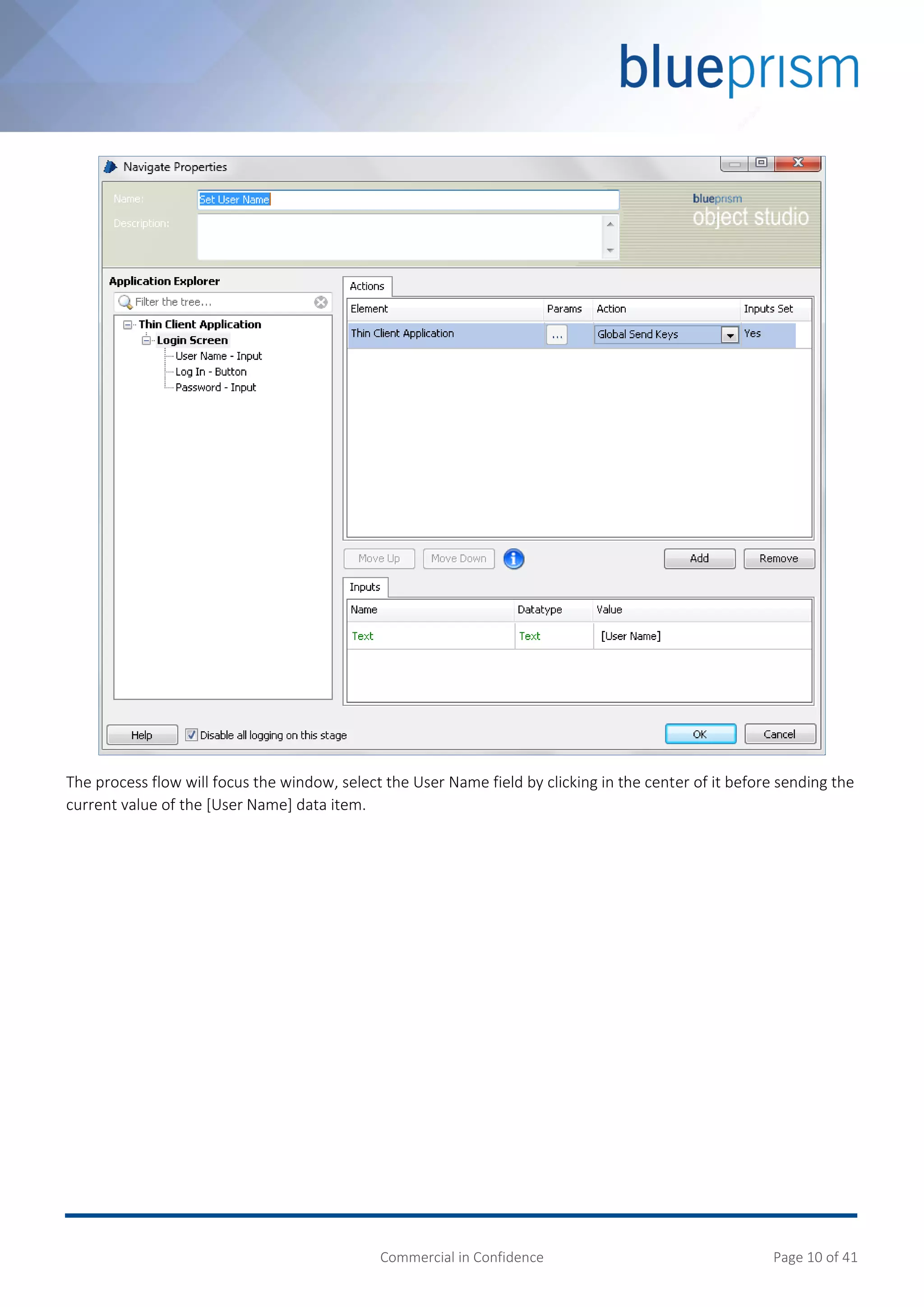Click the green Text name cell in Inputs
This screenshot has height=1307, width=924.
tap(431, 636)
